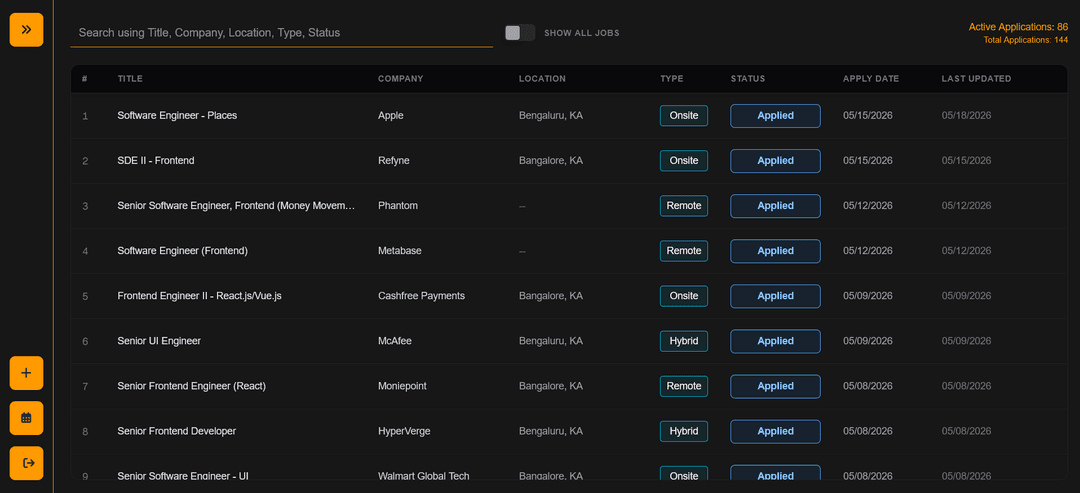Click the 'McAfee' company cell

click(x=395, y=341)
